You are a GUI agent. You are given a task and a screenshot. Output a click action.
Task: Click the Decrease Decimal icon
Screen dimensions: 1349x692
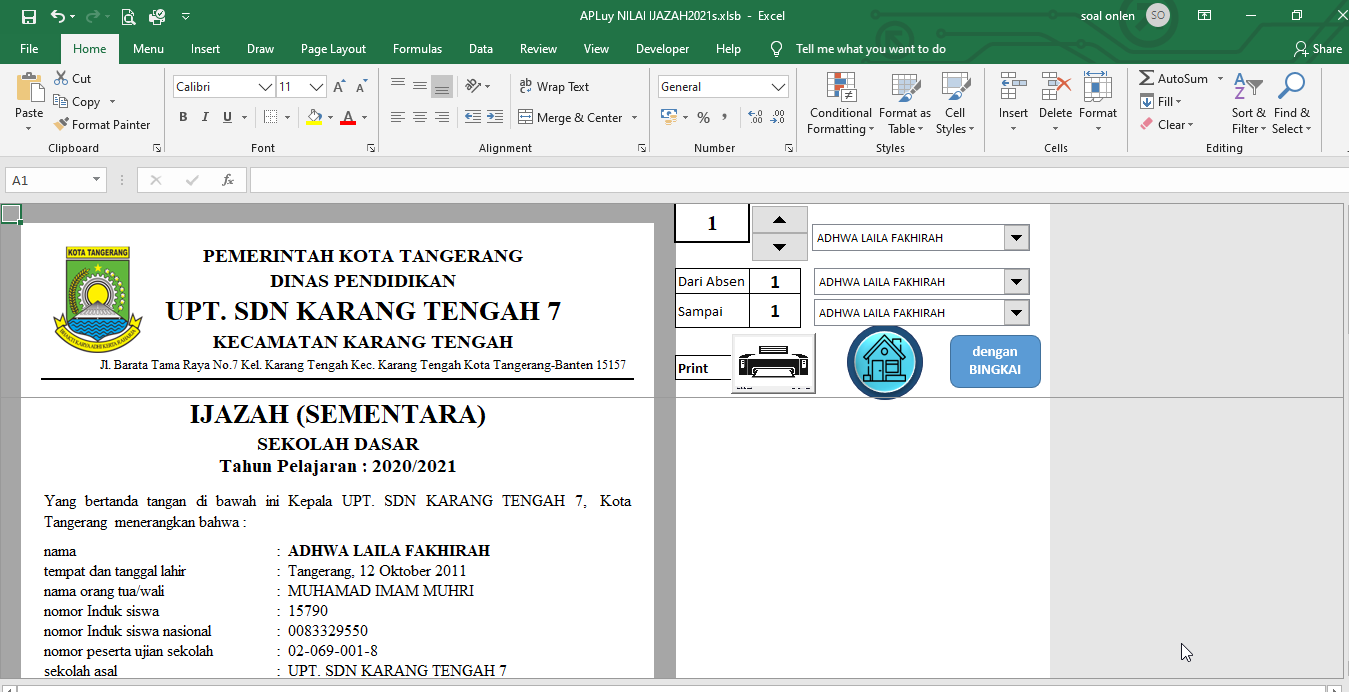pyautogui.click(x=777, y=117)
